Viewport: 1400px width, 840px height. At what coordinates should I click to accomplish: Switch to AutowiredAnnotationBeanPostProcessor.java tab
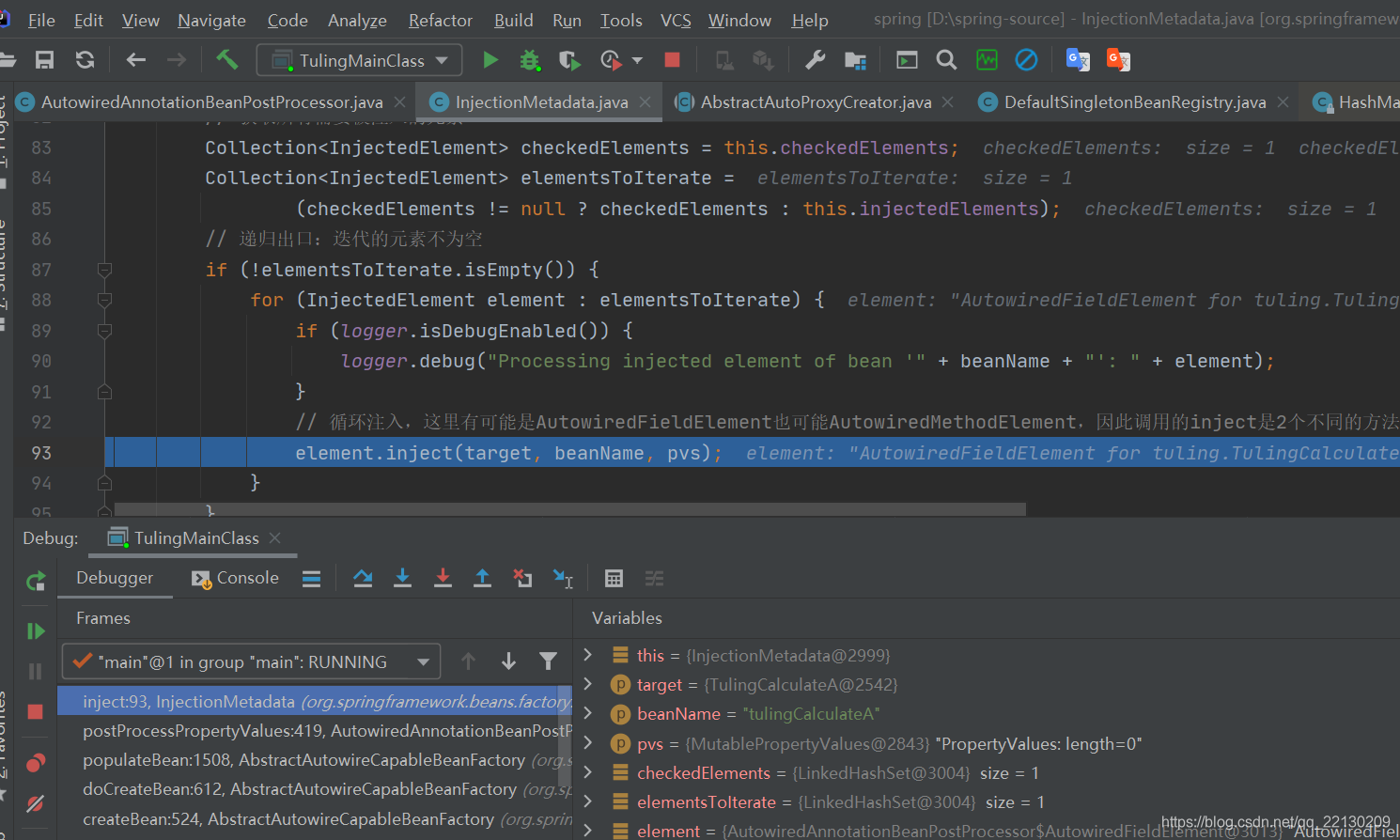(212, 101)
